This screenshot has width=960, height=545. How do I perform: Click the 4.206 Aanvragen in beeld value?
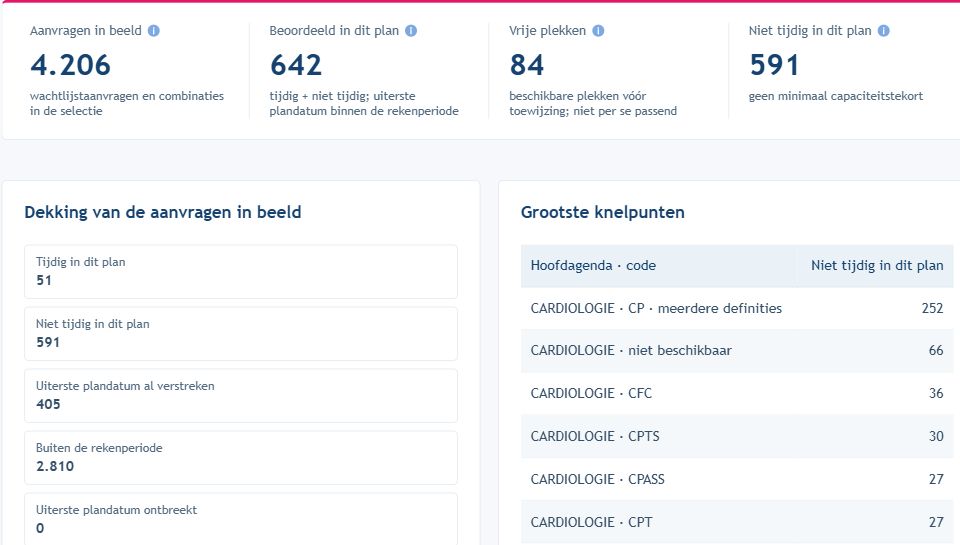[x=70, y=65]
